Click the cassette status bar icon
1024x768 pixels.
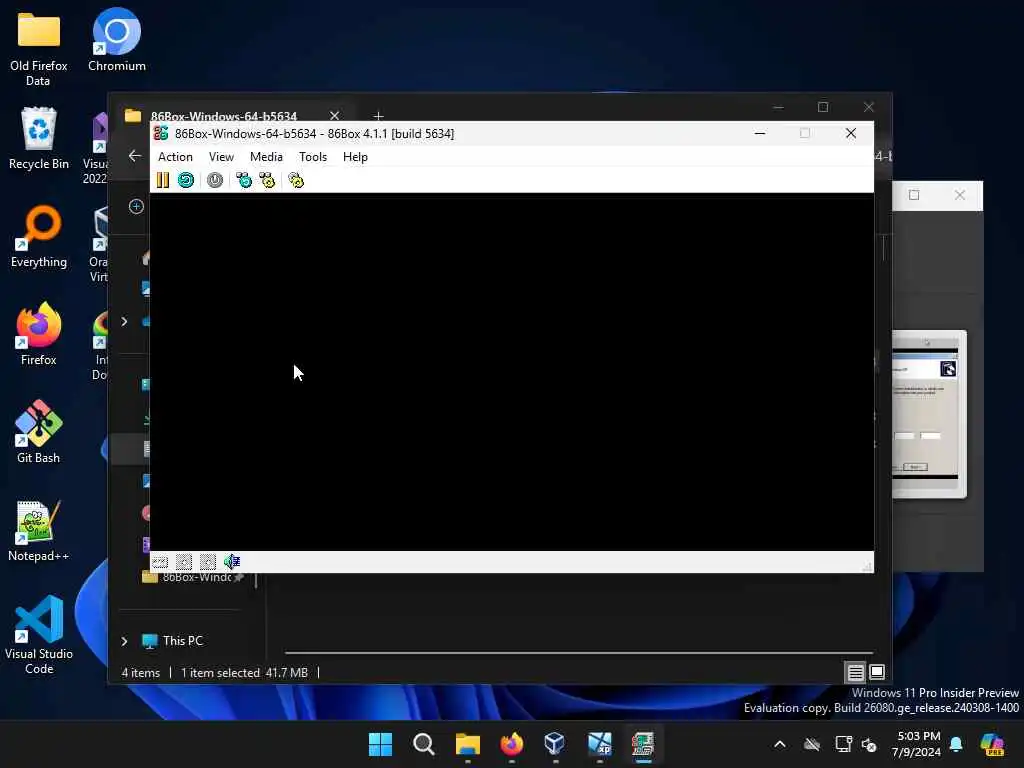click(x=160, y=562)
